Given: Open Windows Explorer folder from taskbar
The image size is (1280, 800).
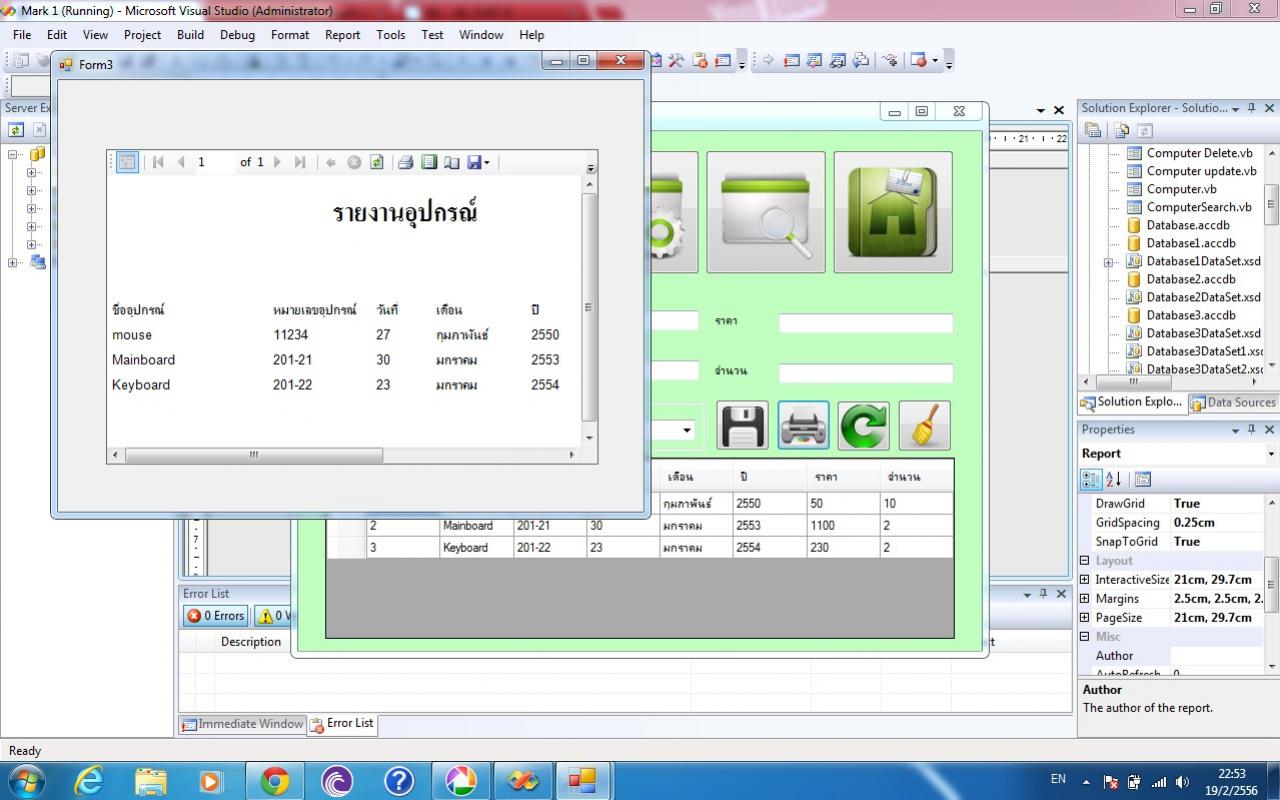Looking at the screenshot, I should point(151,781).
